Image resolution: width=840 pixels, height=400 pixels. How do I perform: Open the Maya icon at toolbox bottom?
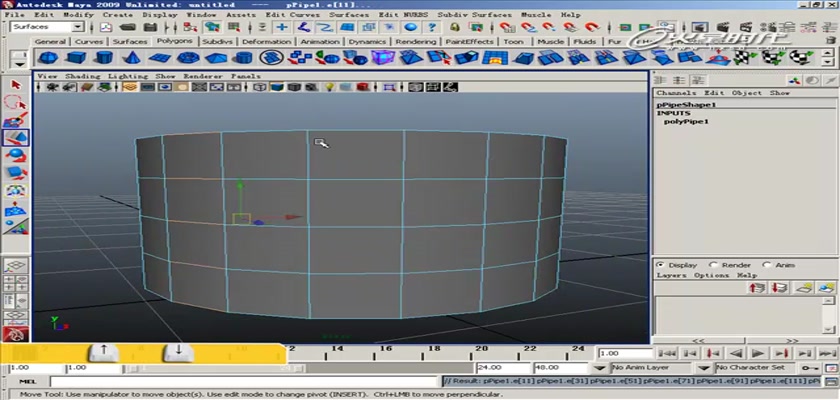(16, 335)
